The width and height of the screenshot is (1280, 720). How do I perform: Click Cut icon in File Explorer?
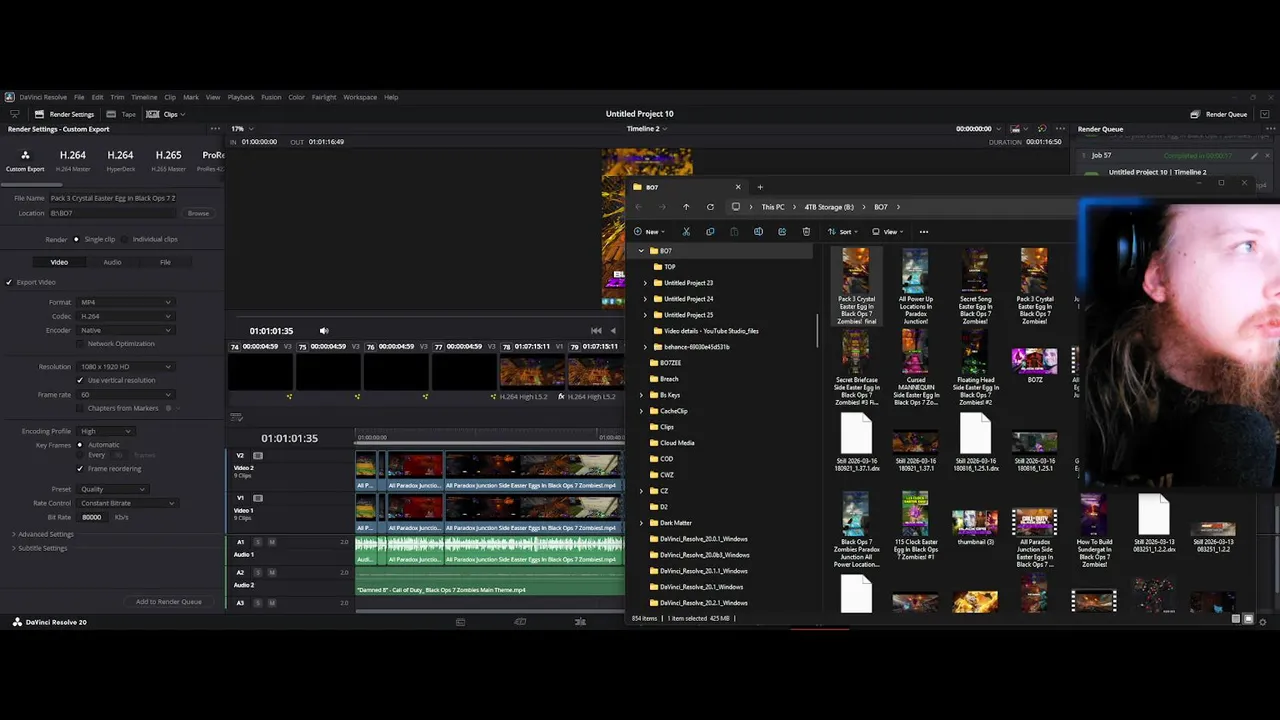(x=686, y=232)
